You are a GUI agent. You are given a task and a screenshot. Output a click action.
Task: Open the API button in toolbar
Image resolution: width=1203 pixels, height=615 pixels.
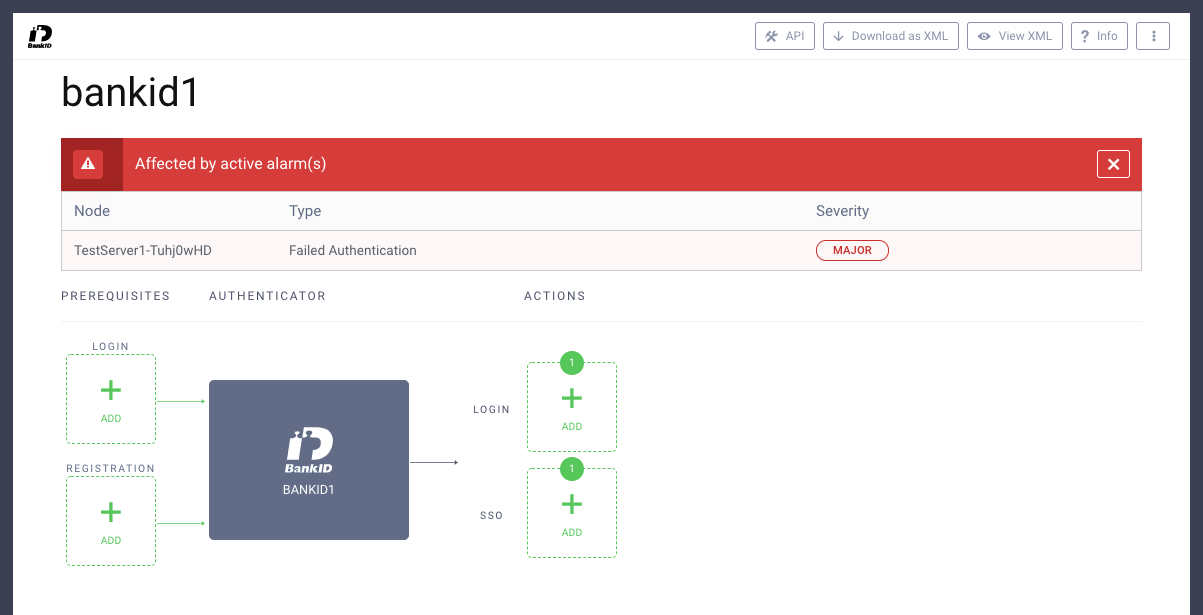coord(784,36)
